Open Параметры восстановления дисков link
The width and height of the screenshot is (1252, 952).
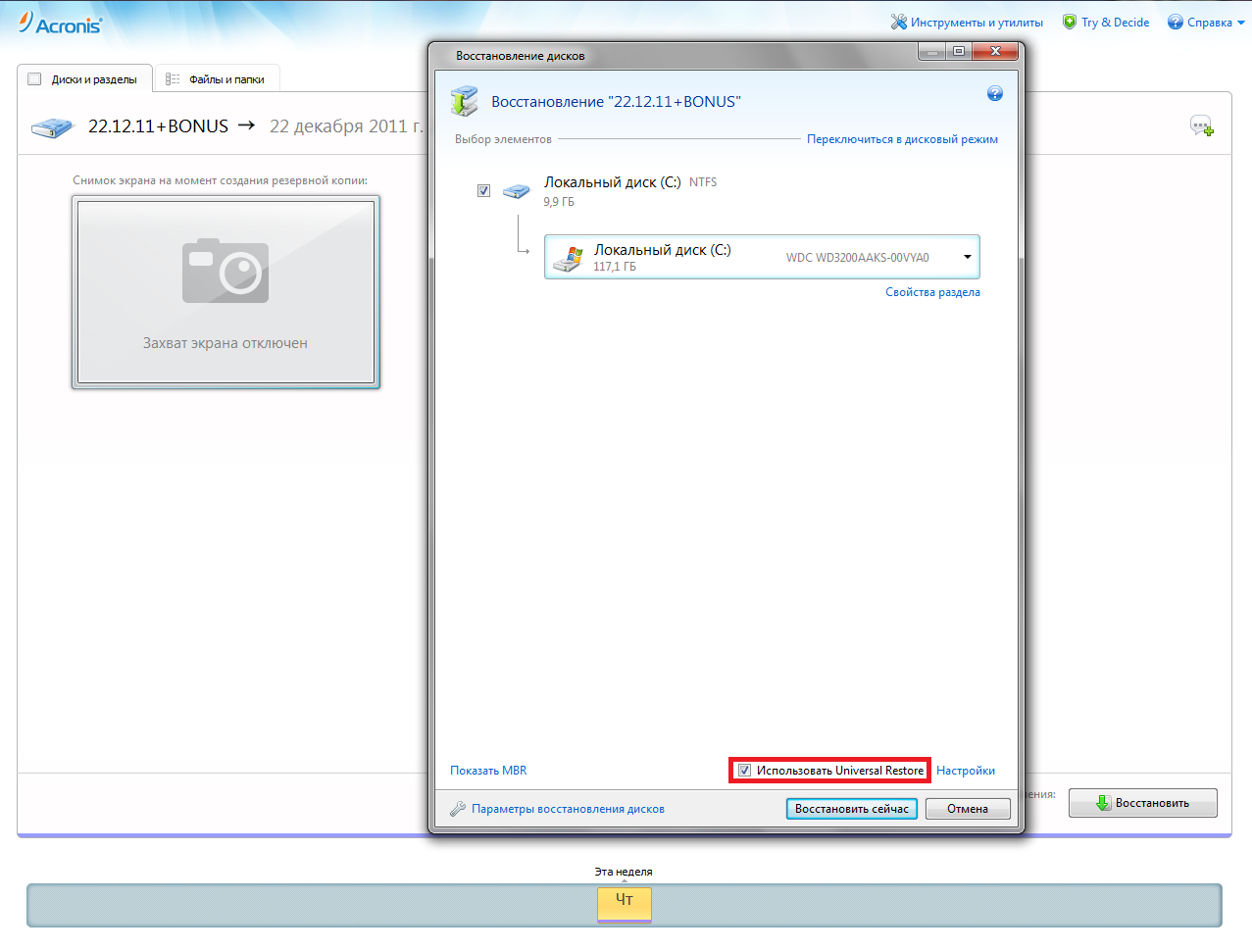pos(568,809)
